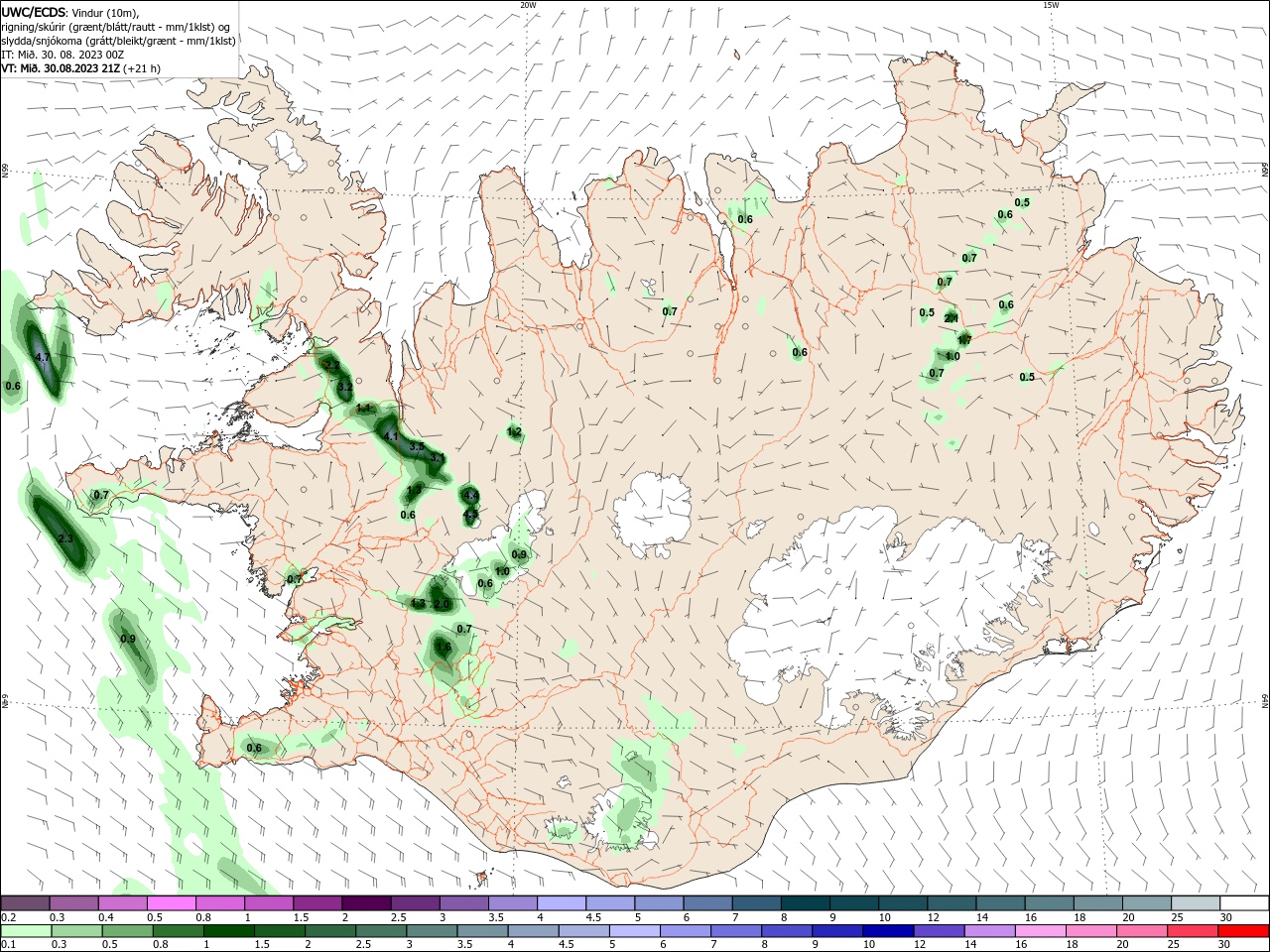
Task: Pick the red 30 swatch in lower legend row
Action: (x=1243, y=931)
